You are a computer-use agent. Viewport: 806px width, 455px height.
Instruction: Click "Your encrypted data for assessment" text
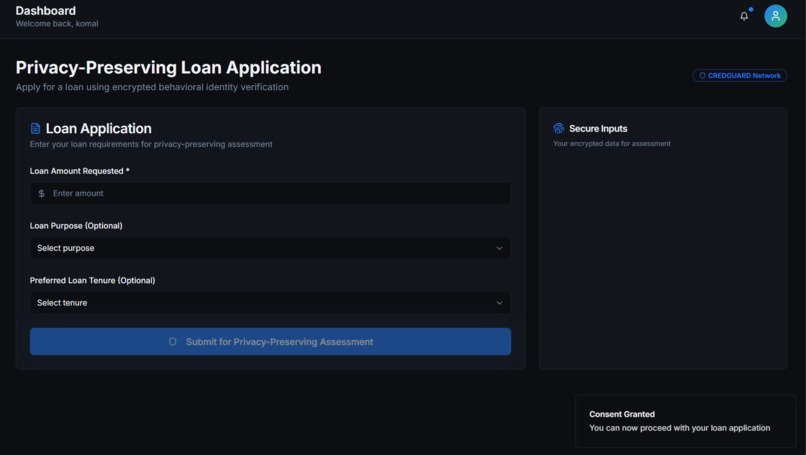point(612,143)
